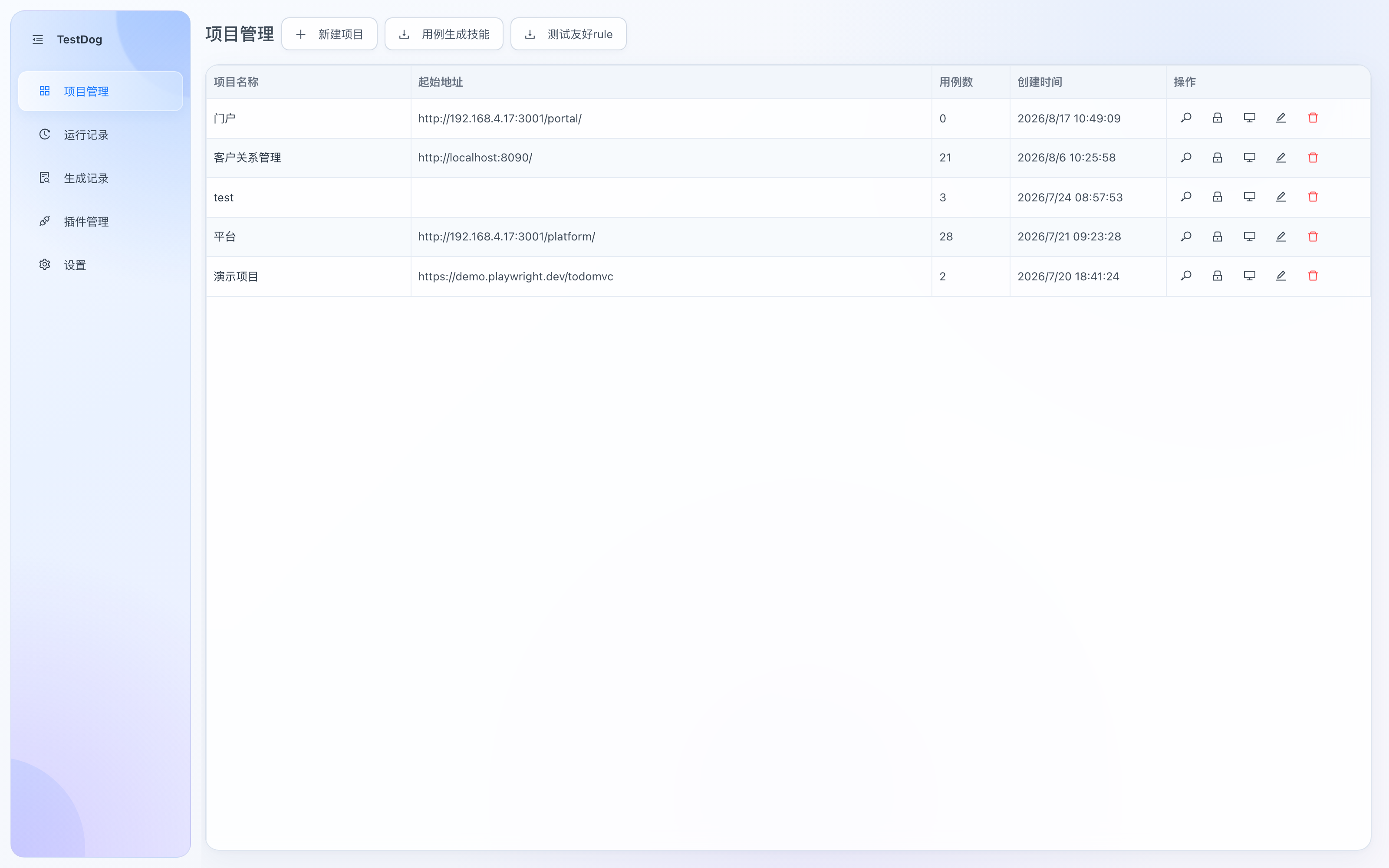The image size is (1389, 868).
Task: Click the todomvc demo URL
Action: tap(515, 276)
